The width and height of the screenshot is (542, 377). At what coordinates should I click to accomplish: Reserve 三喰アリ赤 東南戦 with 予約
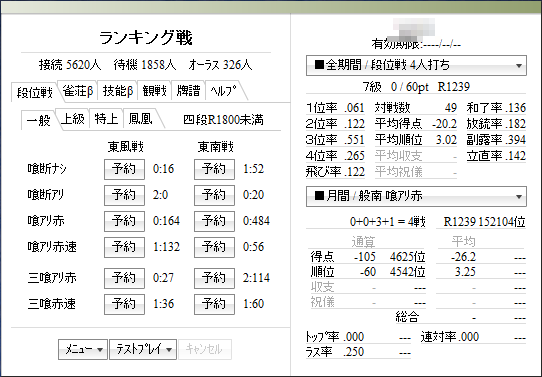(x=214, y=278)
